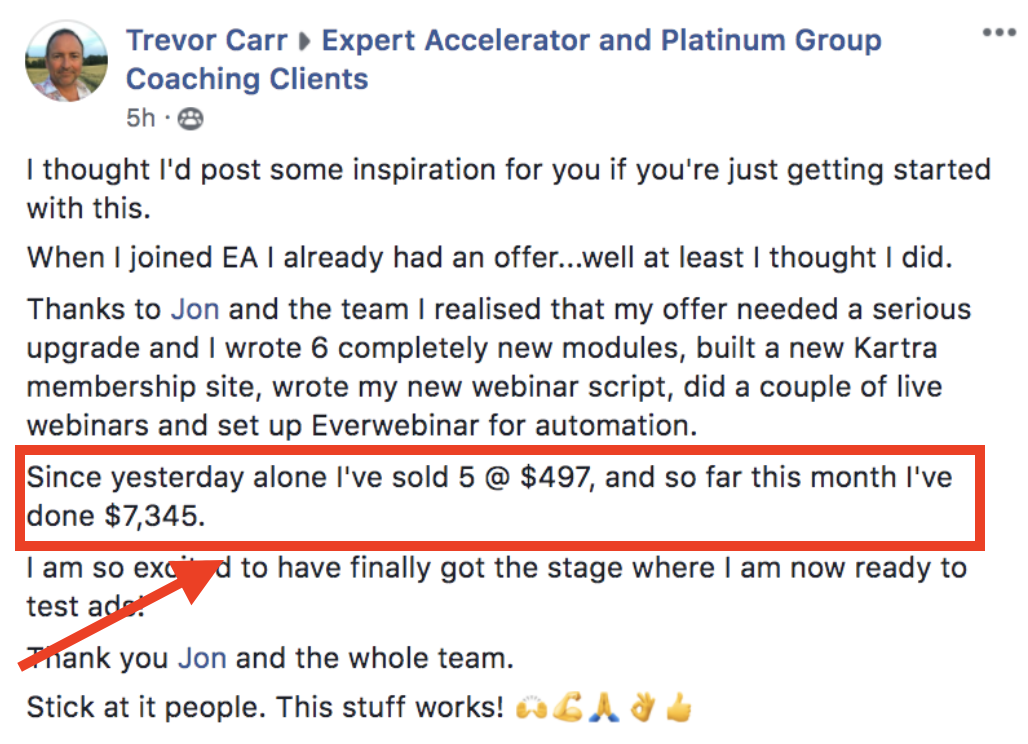This screenshot has height=744, width=1028.
Task: Click the arrow icon between name and group
Action: 305,41
